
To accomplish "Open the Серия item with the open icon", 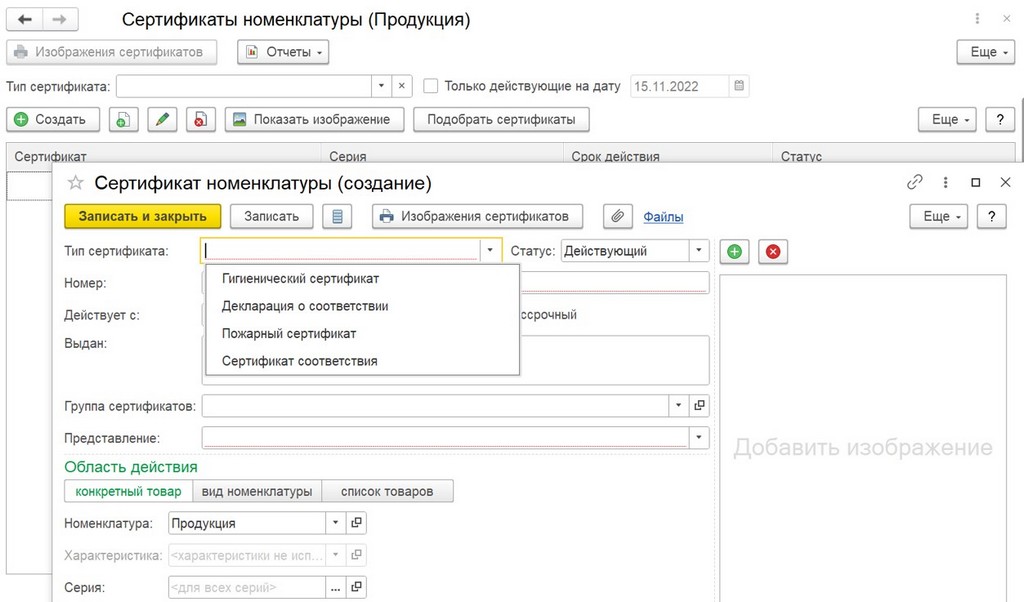I will (356, 587).
